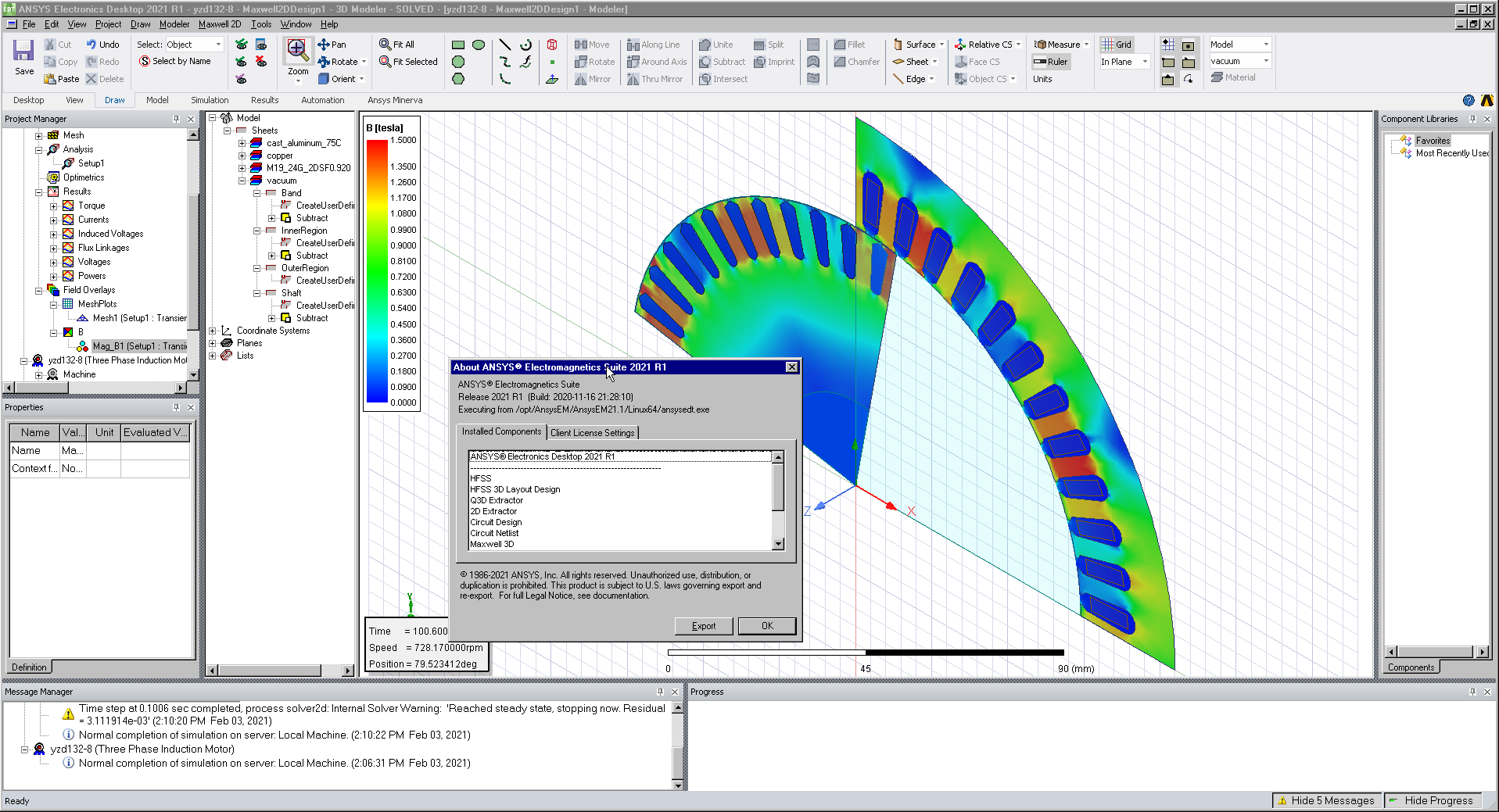This screenshot has height=812, width=1499.
Task: Switch to the Simulation ribbon tab
Action: 210,100
